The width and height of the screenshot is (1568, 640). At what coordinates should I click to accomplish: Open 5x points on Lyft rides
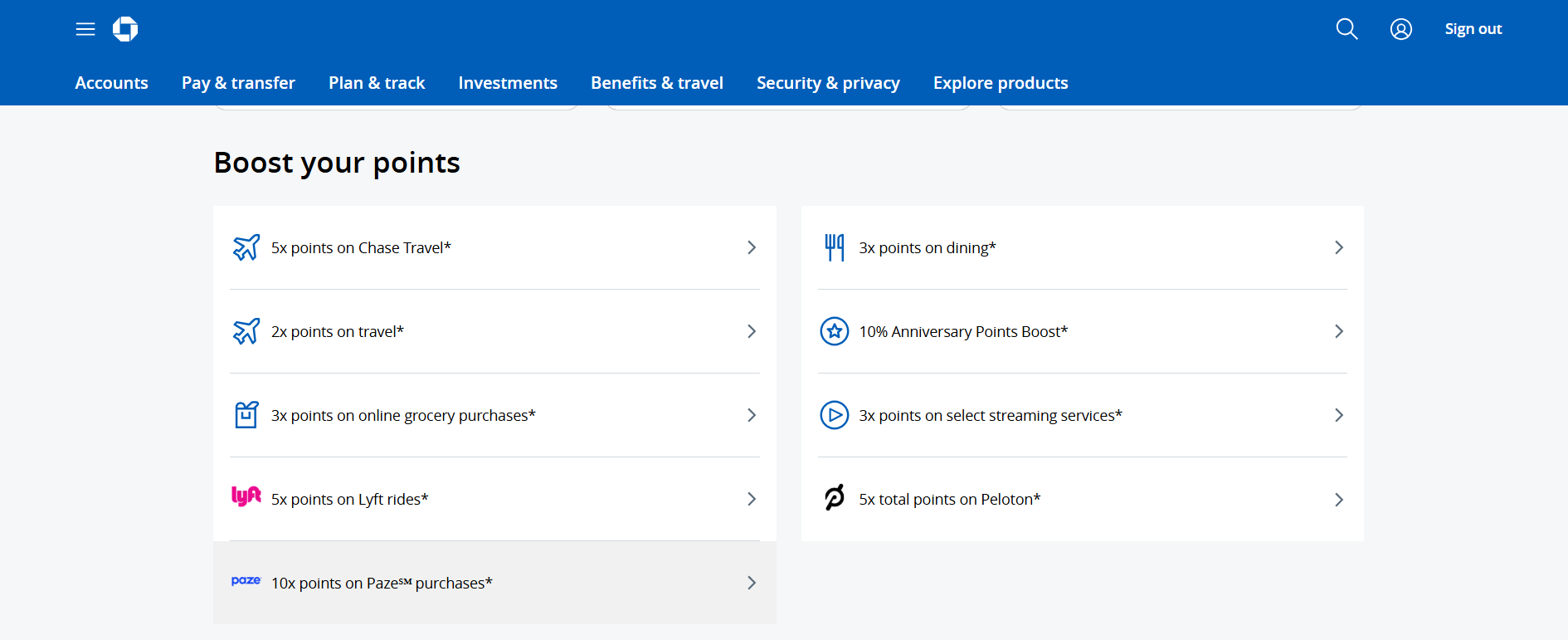pyautogui.click(x=494, y=499)
